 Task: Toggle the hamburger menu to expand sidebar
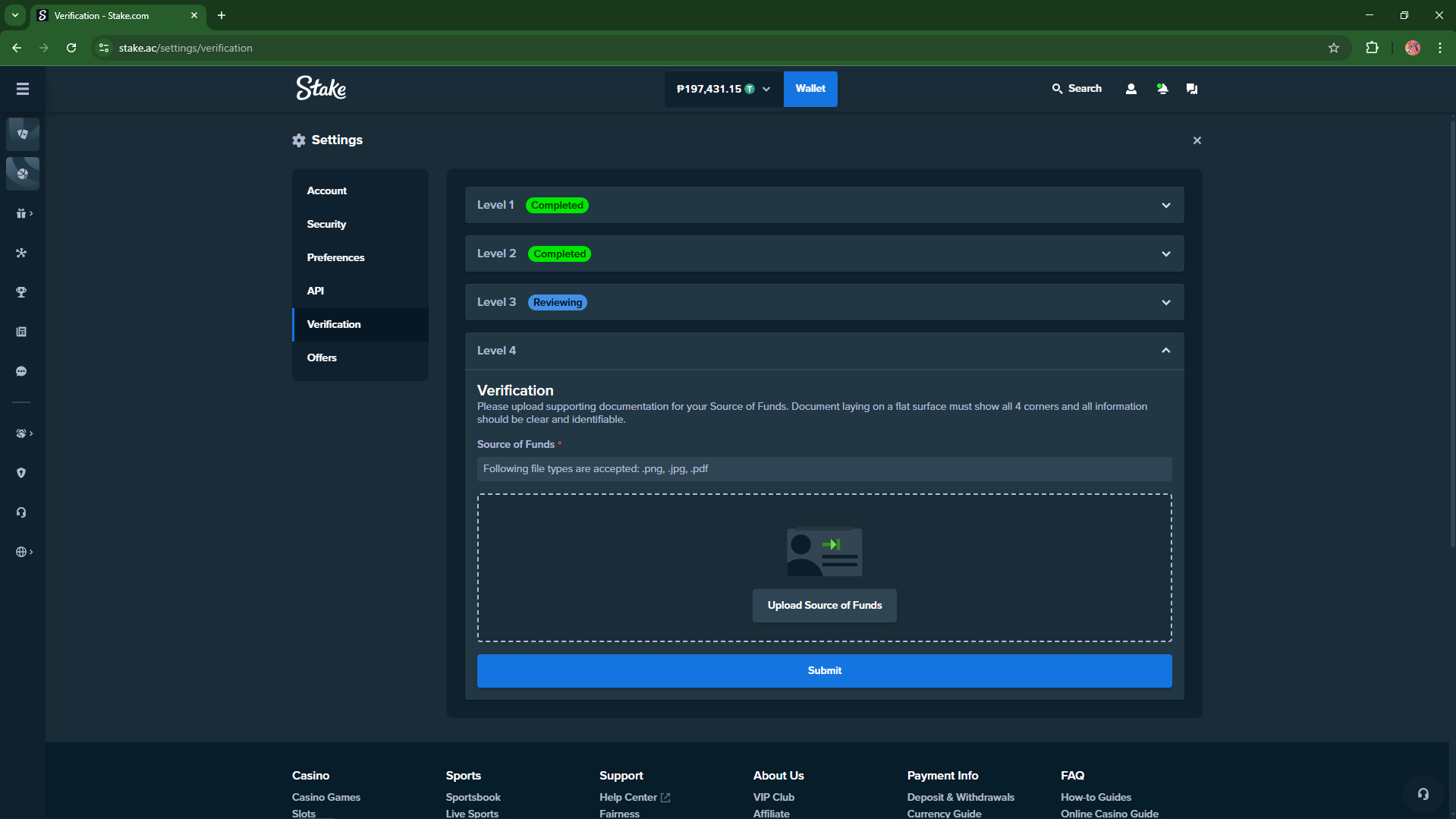23,89
